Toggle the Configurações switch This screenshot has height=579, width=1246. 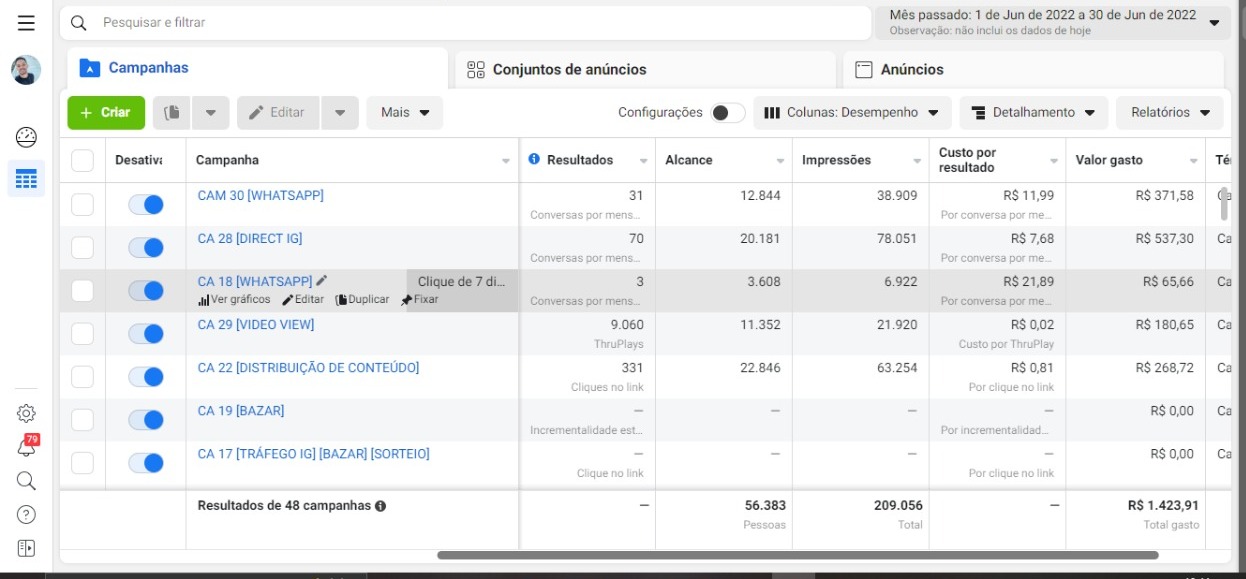(727, 113)
